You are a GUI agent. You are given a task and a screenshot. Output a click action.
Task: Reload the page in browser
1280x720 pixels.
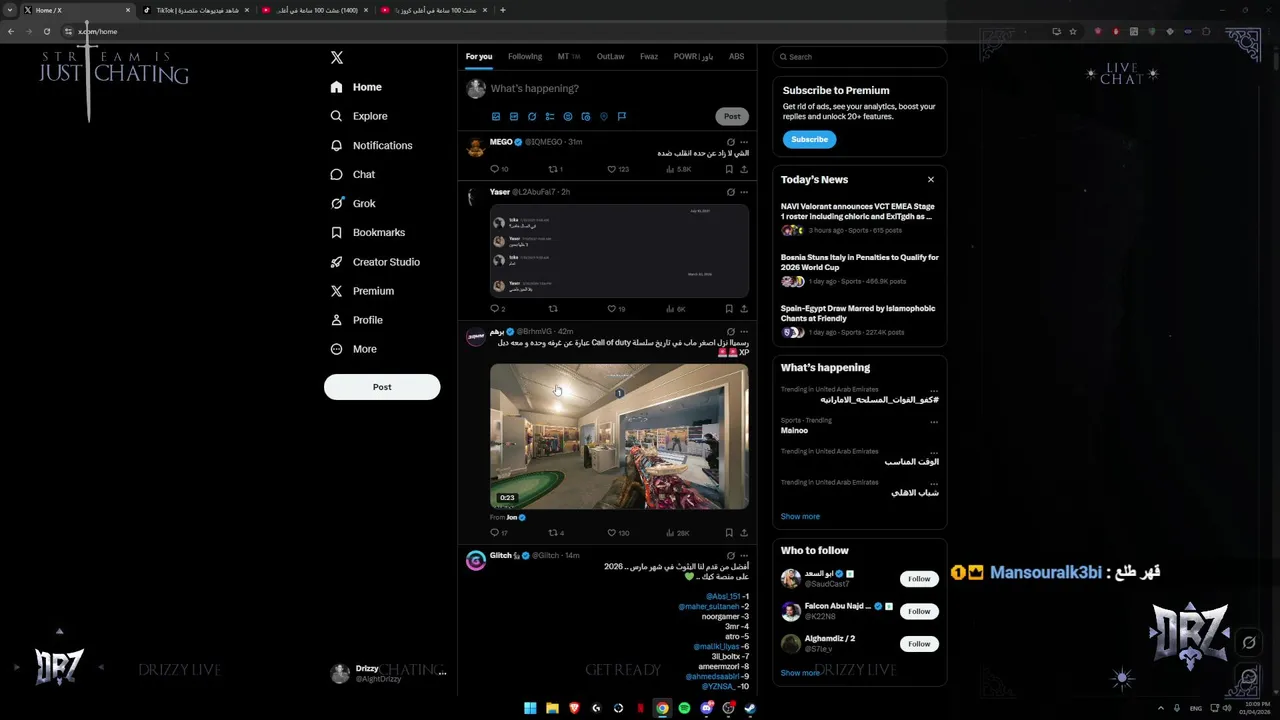(x=46, y=31)
